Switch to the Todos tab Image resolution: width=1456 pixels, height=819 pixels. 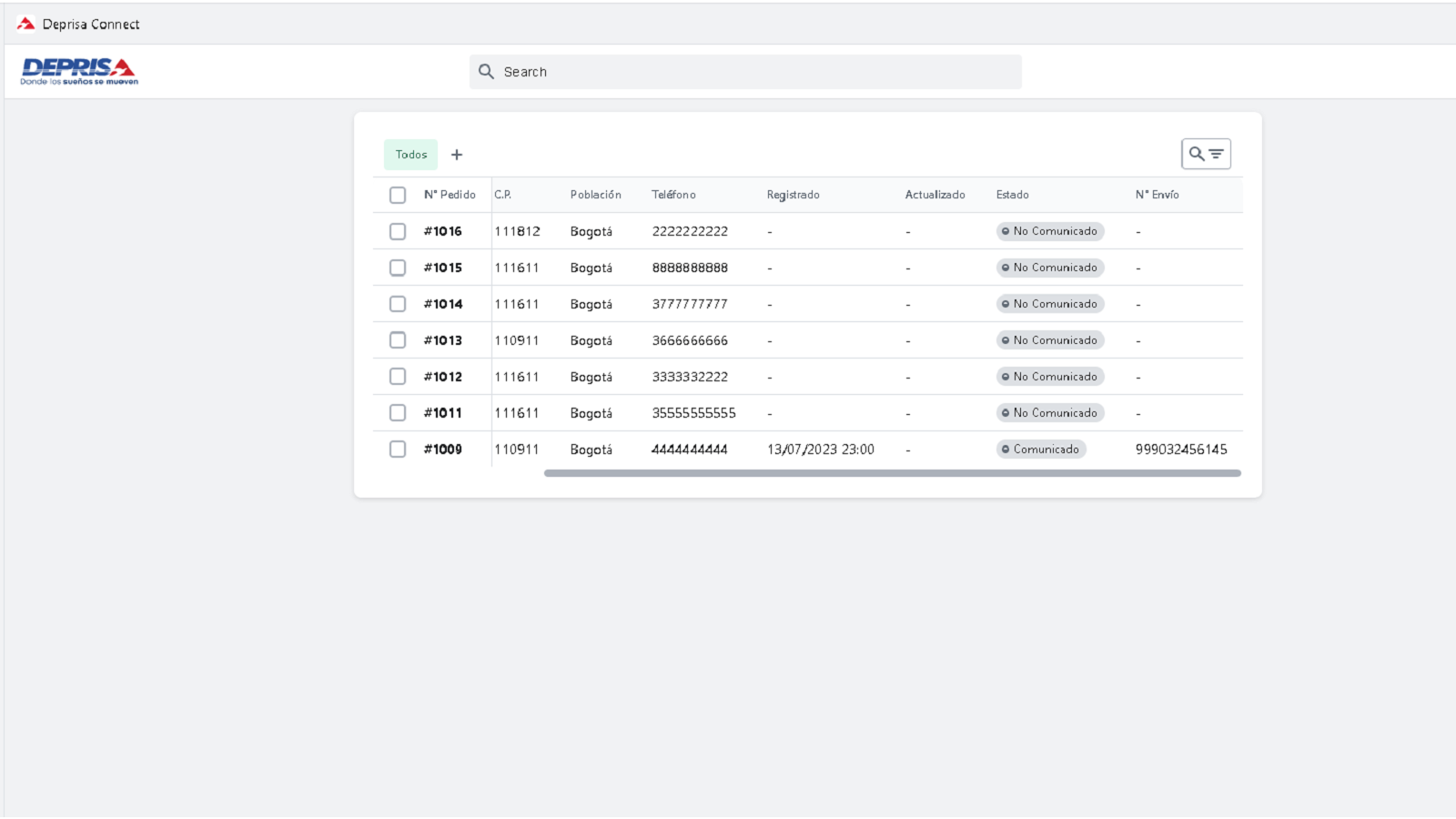pyautogui.click(x=410, y=155)
